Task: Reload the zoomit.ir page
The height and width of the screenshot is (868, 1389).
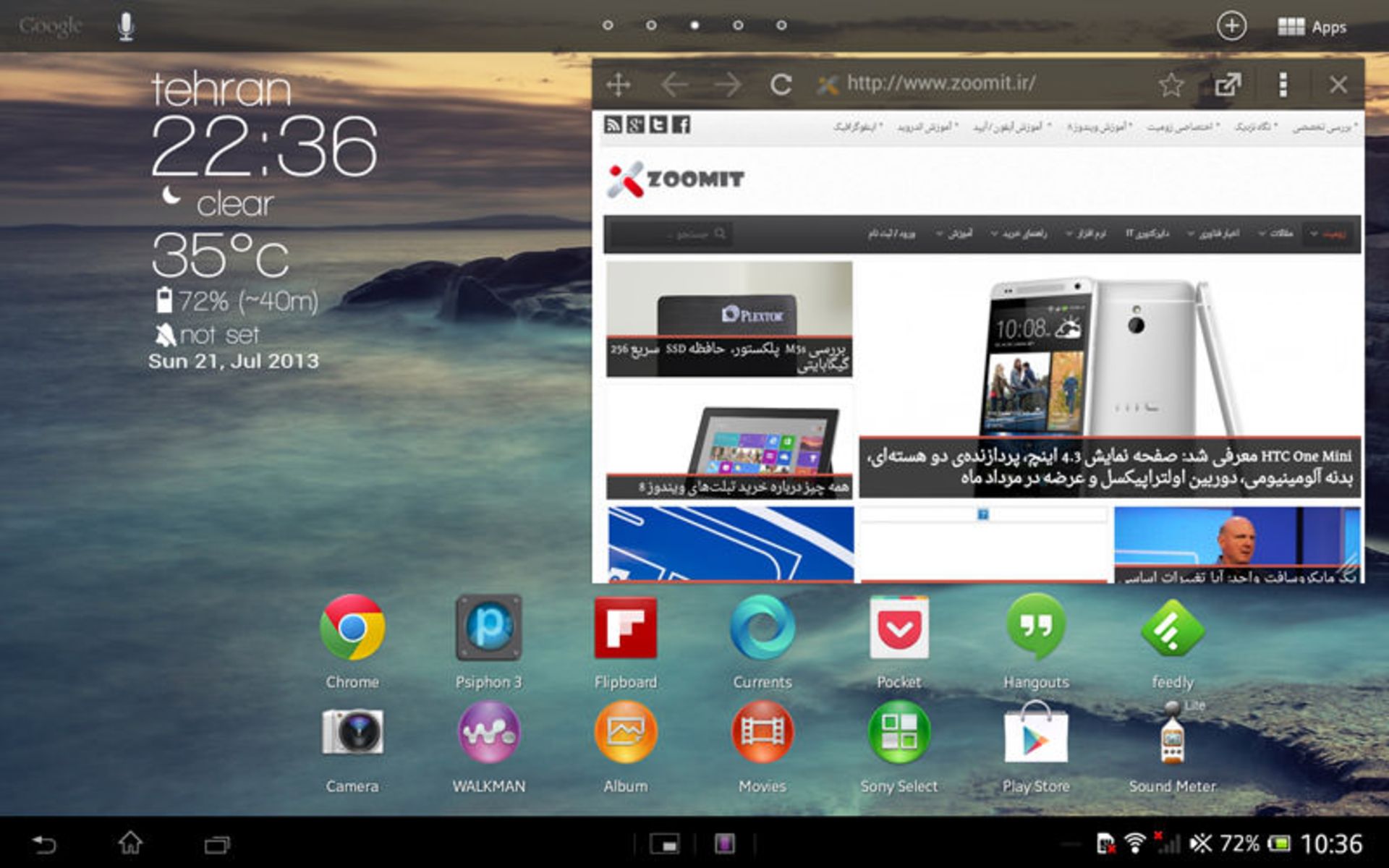Action: click(x=781, y=85)
